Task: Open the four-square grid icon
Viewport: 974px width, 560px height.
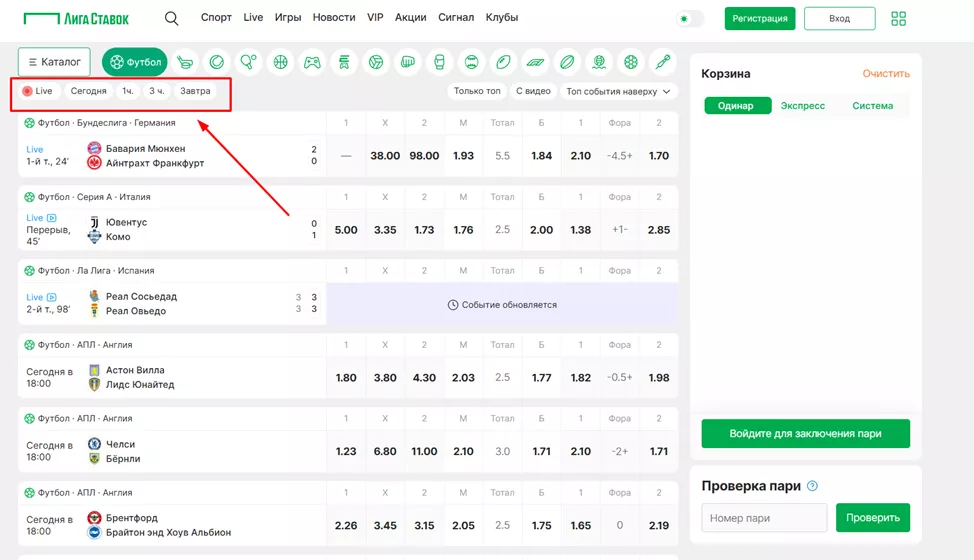Action: (898, 19)
